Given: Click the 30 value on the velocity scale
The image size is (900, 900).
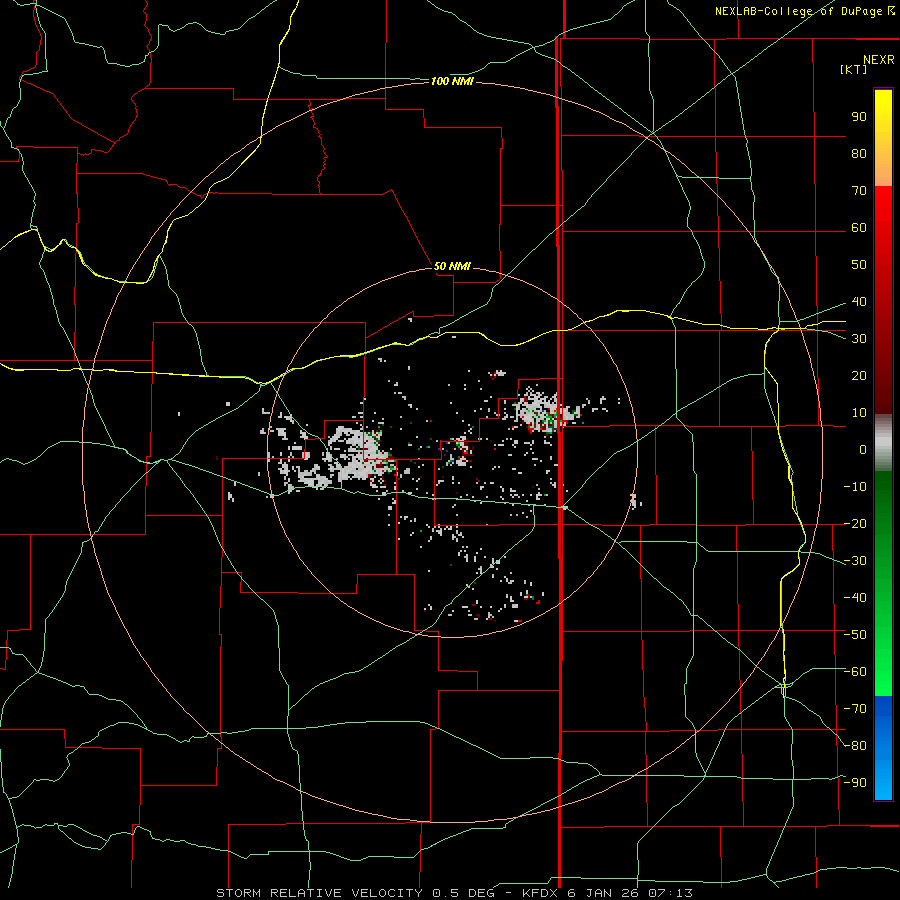Looking at the screenshot, I should click(859, 339).
